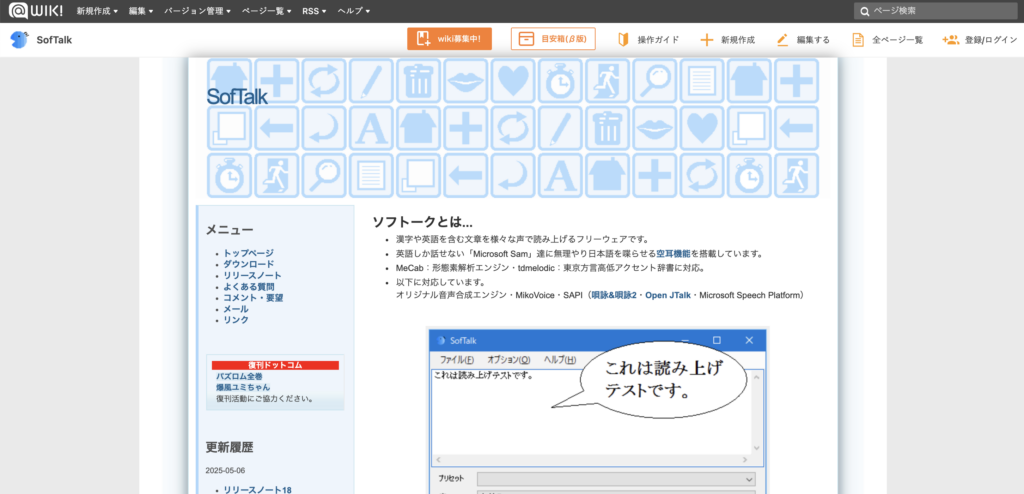
Task: Open the バズロム全巻 link
Action: pyautogui.click(x=239, y=376)
